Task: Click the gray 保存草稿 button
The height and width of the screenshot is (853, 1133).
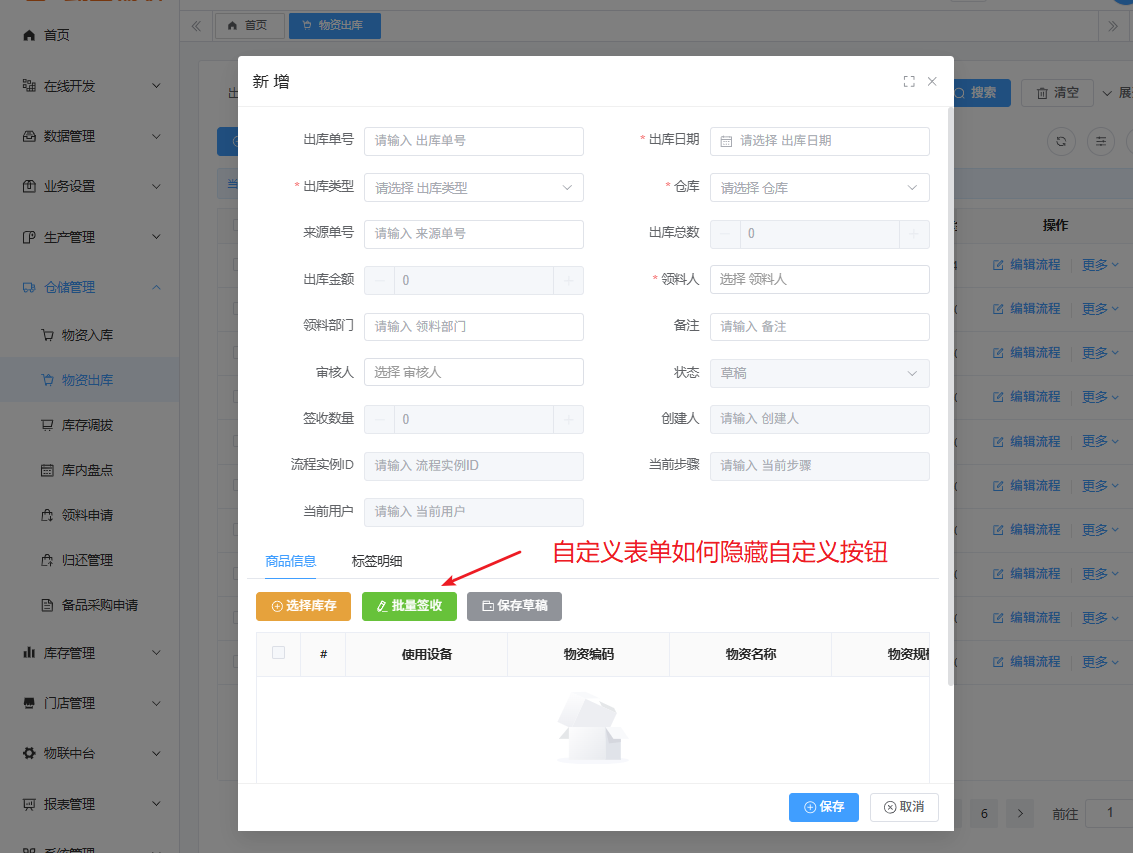Action: (514, 606)
